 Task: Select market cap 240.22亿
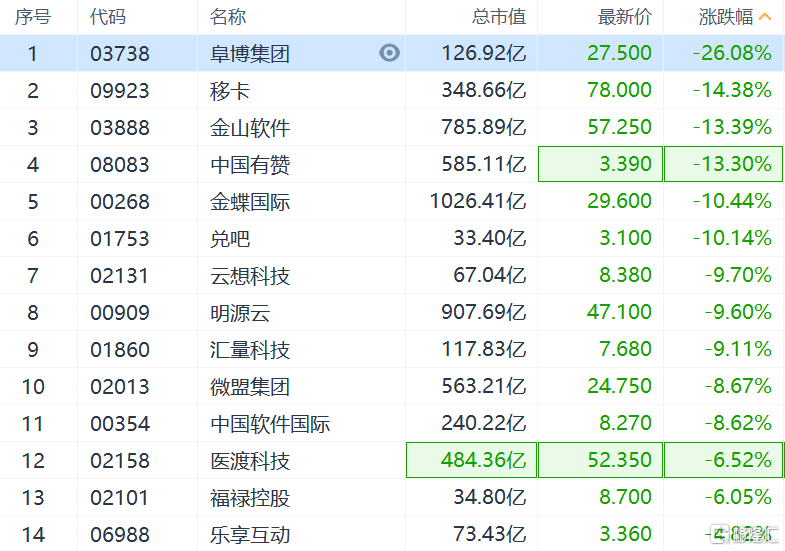point(484,423)
